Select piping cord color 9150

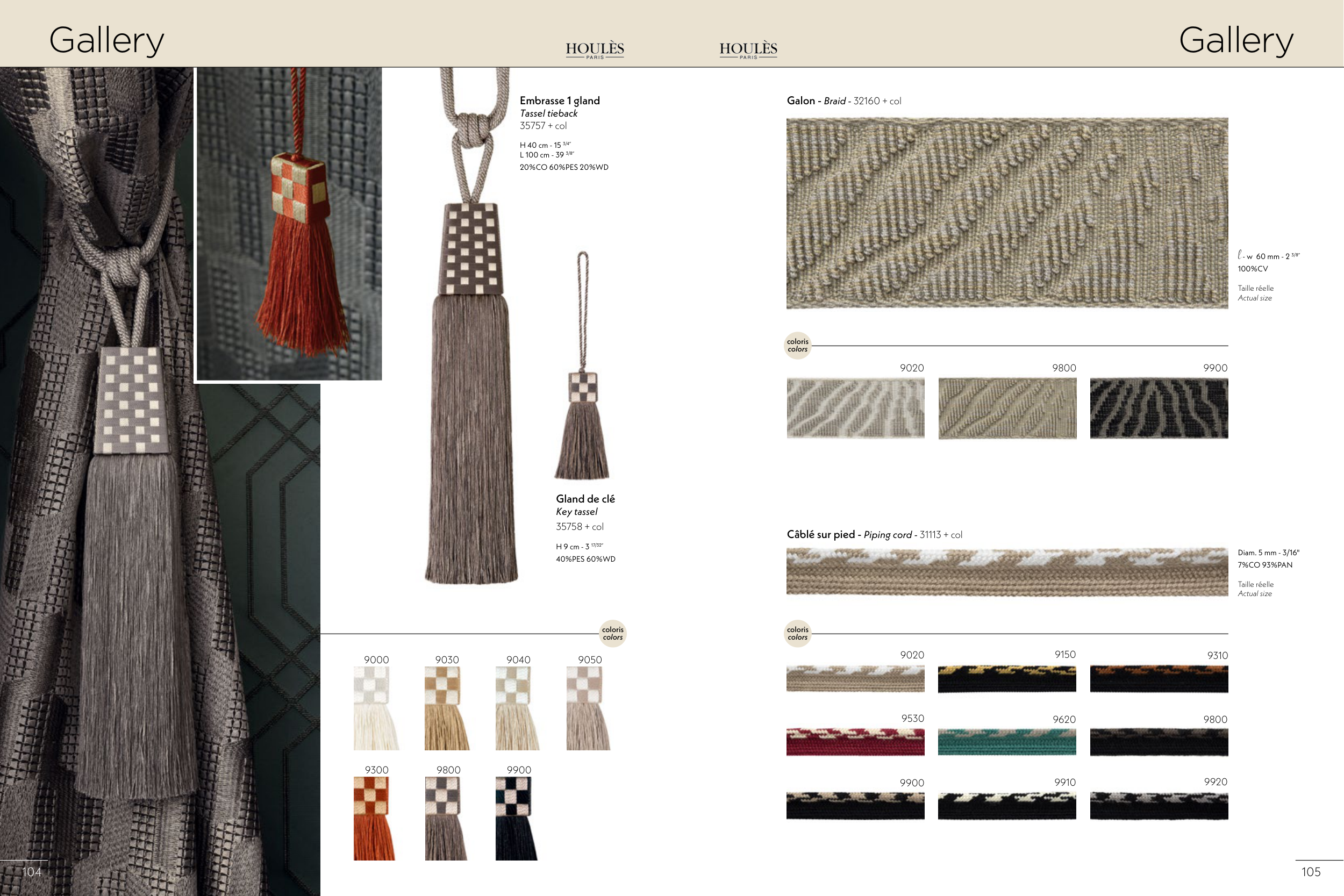point(1006,679)
